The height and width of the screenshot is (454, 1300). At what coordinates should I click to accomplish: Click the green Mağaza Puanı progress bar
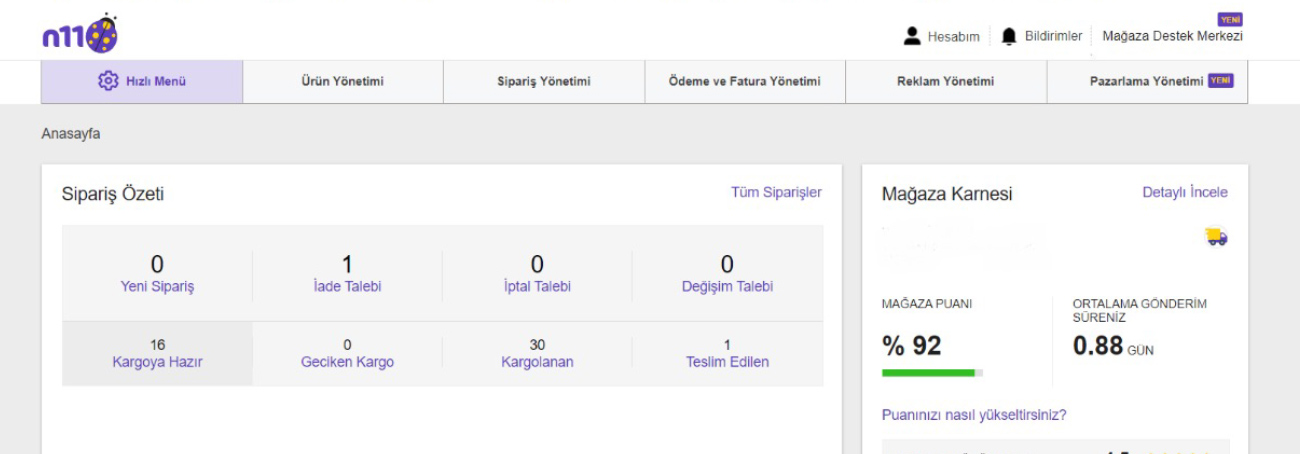(x=928, y=373)
